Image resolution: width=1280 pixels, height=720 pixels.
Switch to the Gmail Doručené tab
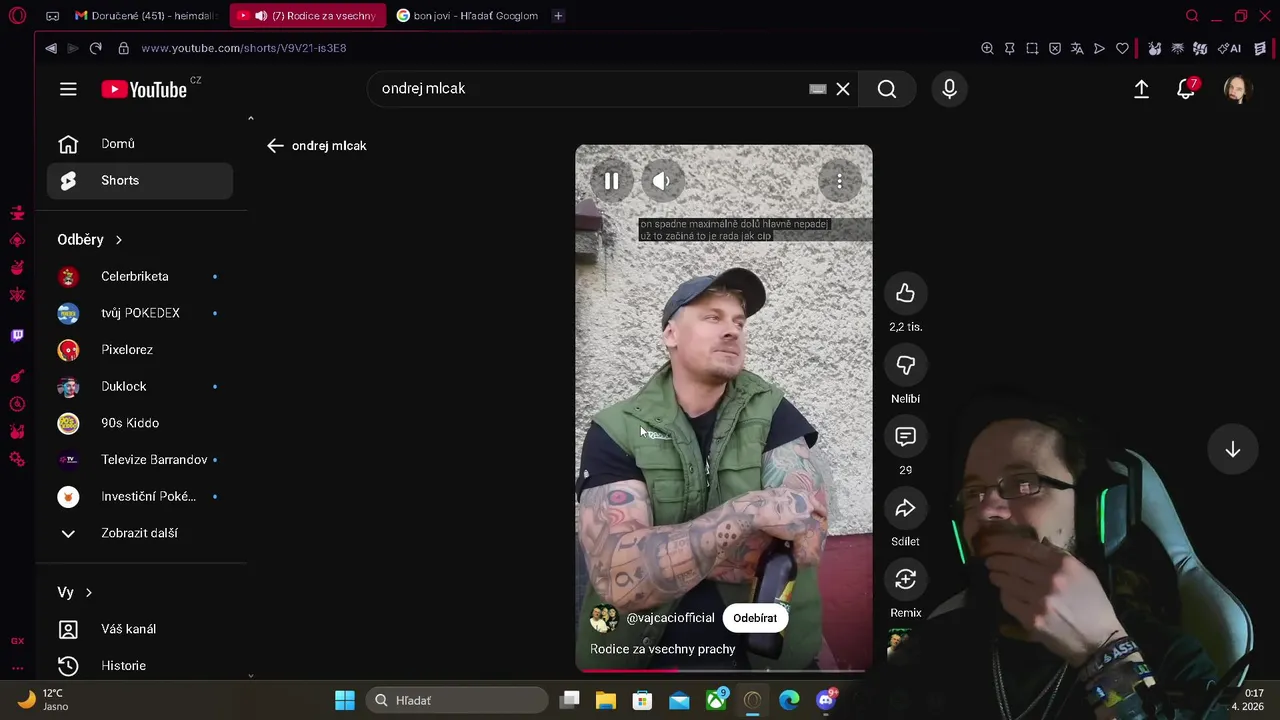tap(147, 16)
